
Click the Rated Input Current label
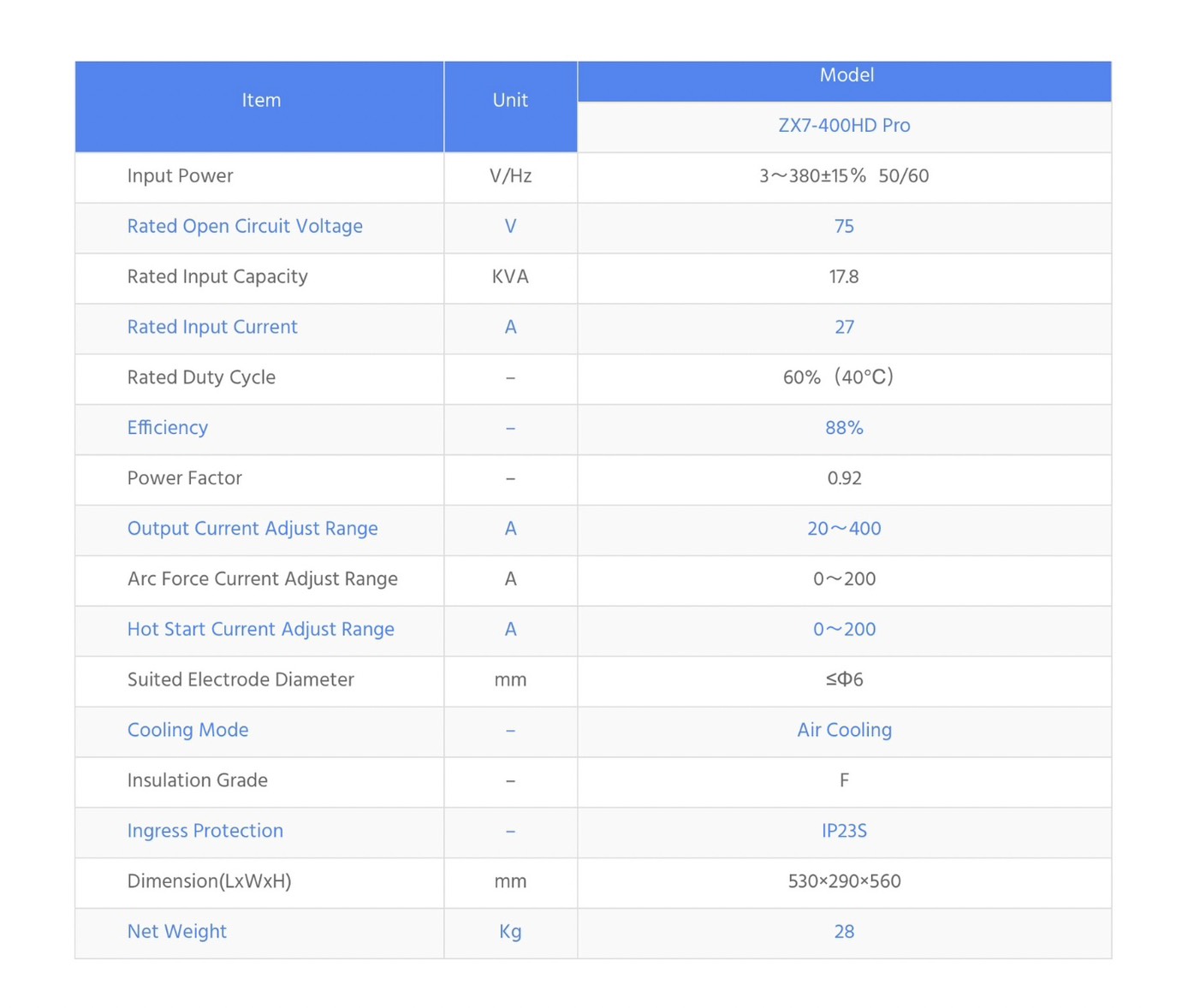pyautogui.click(x=212, y=328)
